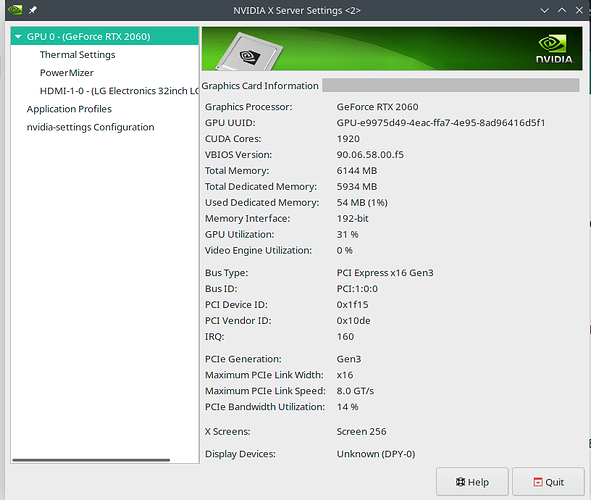The height and width of the screenshot is (500, 591).
Task: Select the GPU UUID value text
Action: click(441, 123)
